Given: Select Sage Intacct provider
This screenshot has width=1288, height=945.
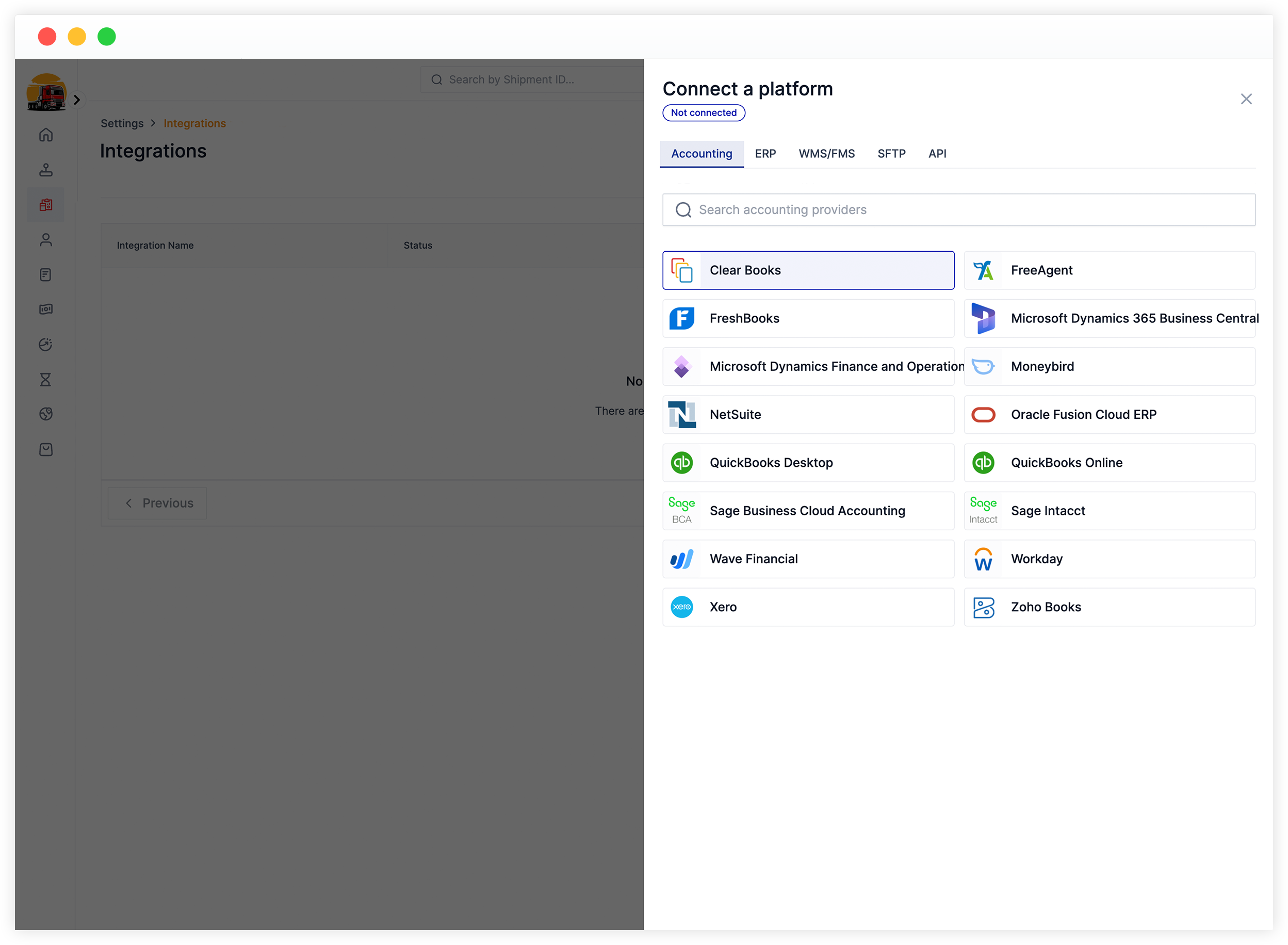Looking at the screenshot, I should [x=1110, y=511].
